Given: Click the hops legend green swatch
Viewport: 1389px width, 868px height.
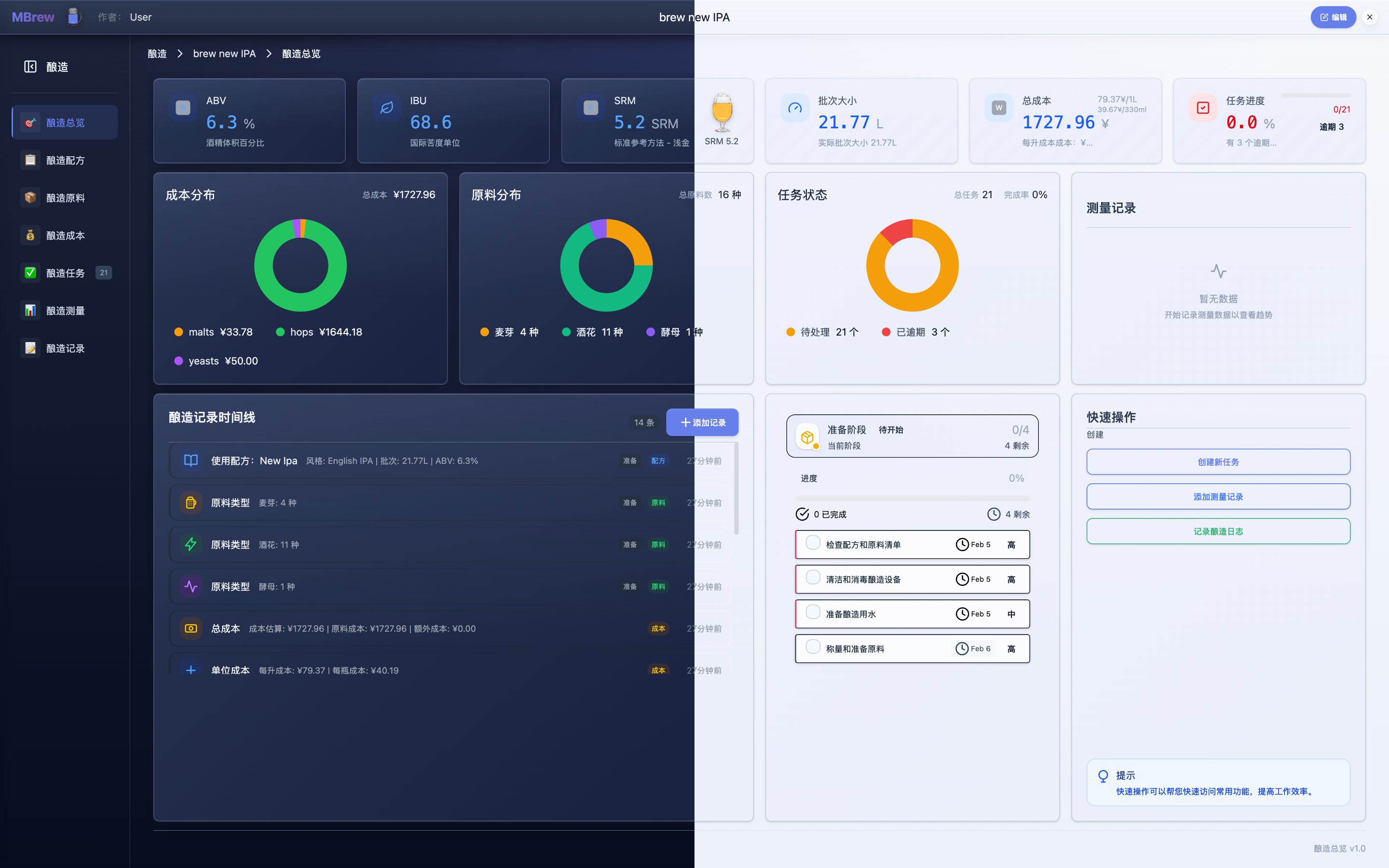Looking at the screenshot, I should tap(280, 332).
